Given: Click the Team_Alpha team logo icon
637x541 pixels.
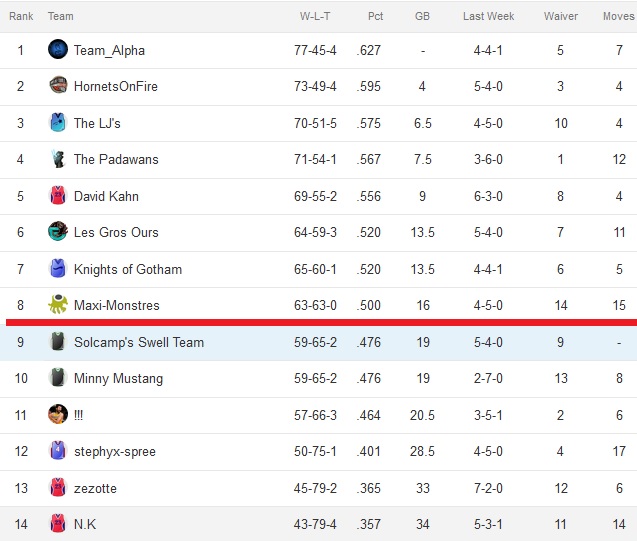Looking at the screenshot, I should click(x=58, y=49).
